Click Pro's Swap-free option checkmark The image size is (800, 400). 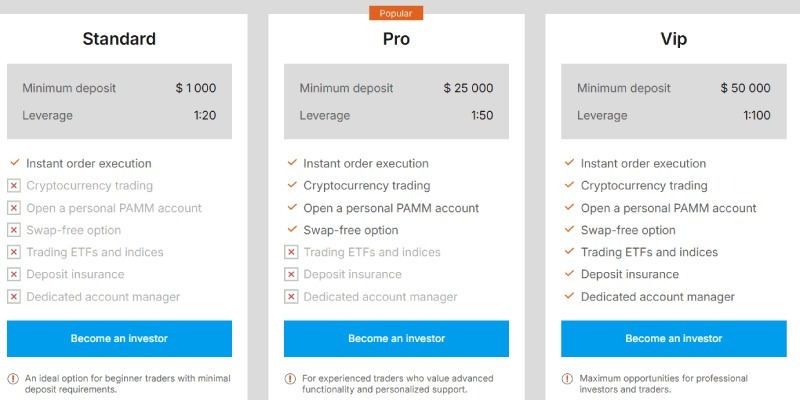(x=291, y=230)
